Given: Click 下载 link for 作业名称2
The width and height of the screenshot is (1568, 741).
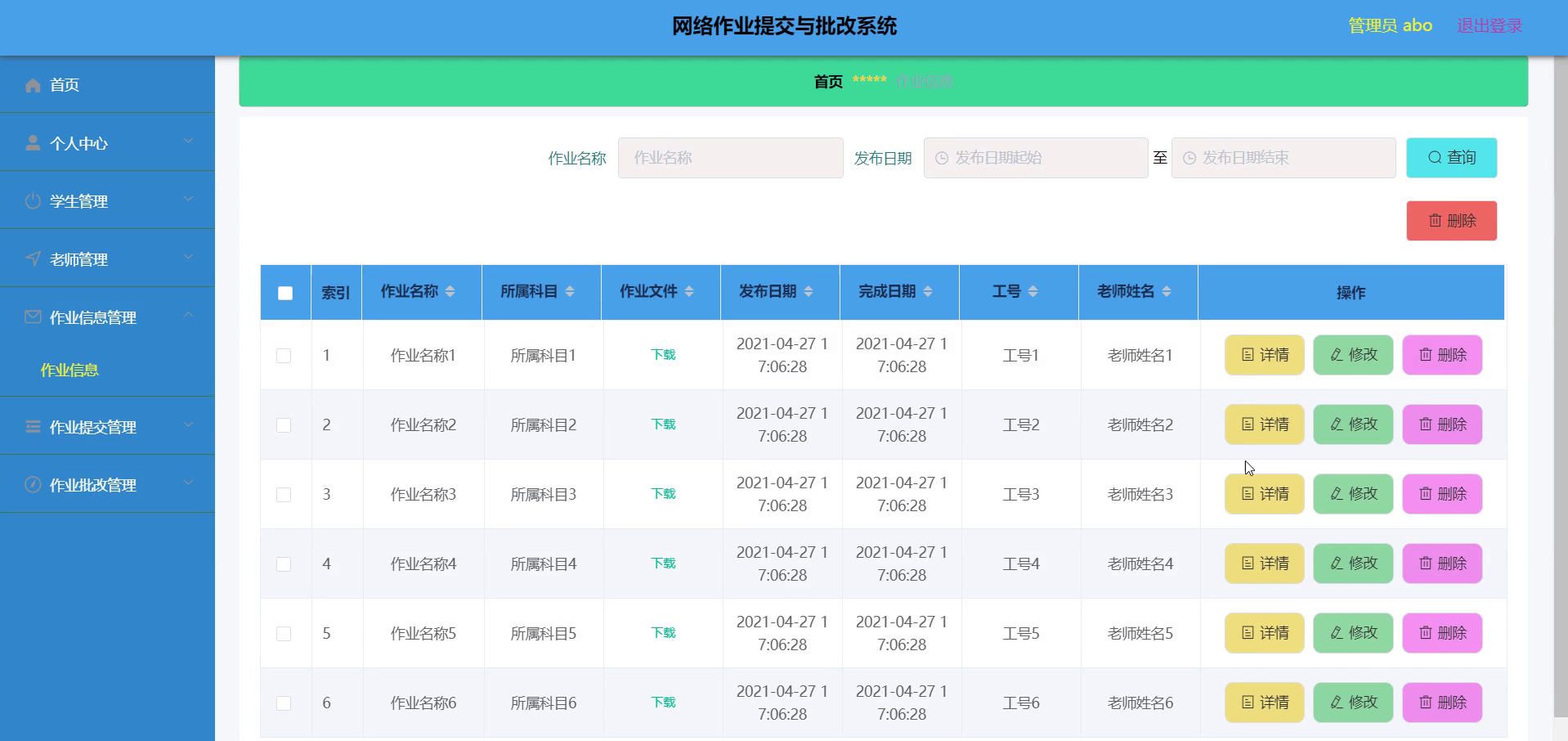Looking at the screenshot, I should tap(663, 424).
